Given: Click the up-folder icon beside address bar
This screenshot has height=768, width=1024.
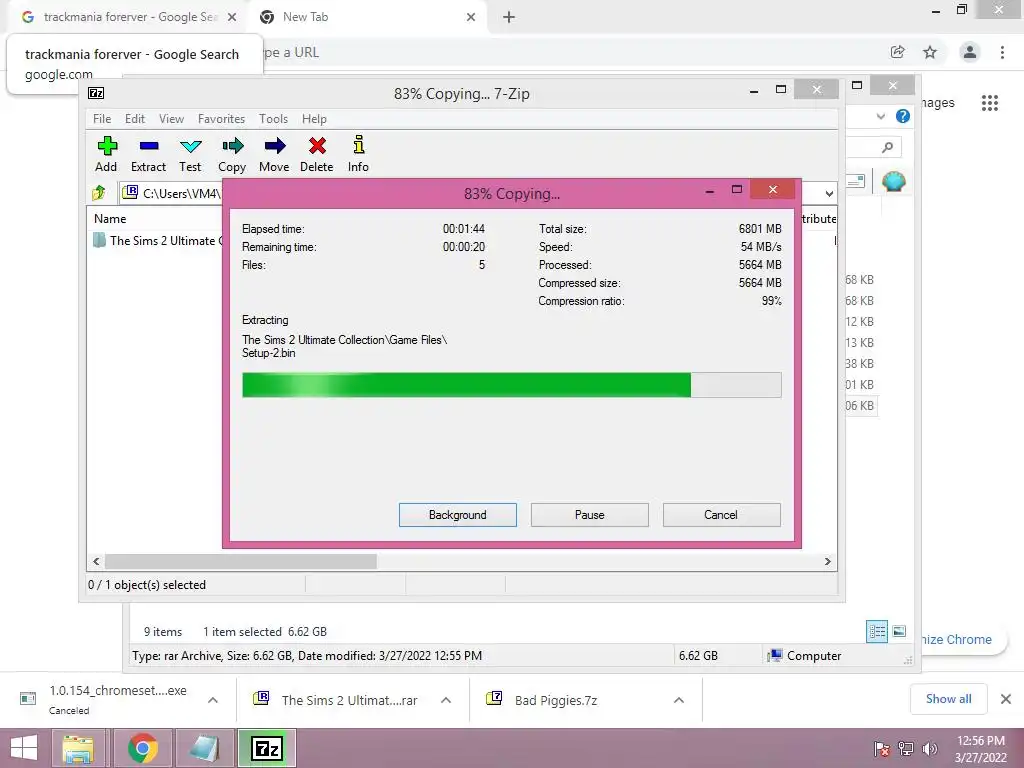Looking at the screenshot, I should click(99, 193).
